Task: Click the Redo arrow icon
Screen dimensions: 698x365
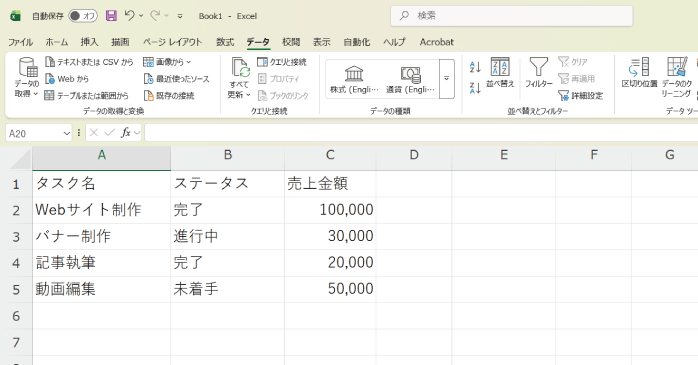Action: point(155,16)
